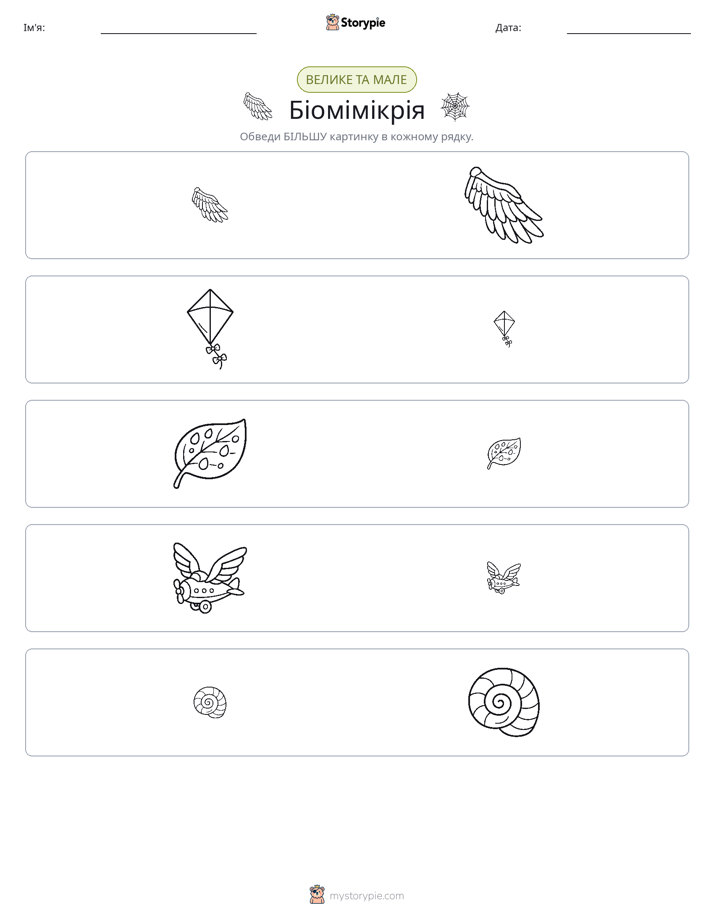Click the Storypie logo at top
The width and height of the screenshot is (714, 924).
(x=356, y=23)
